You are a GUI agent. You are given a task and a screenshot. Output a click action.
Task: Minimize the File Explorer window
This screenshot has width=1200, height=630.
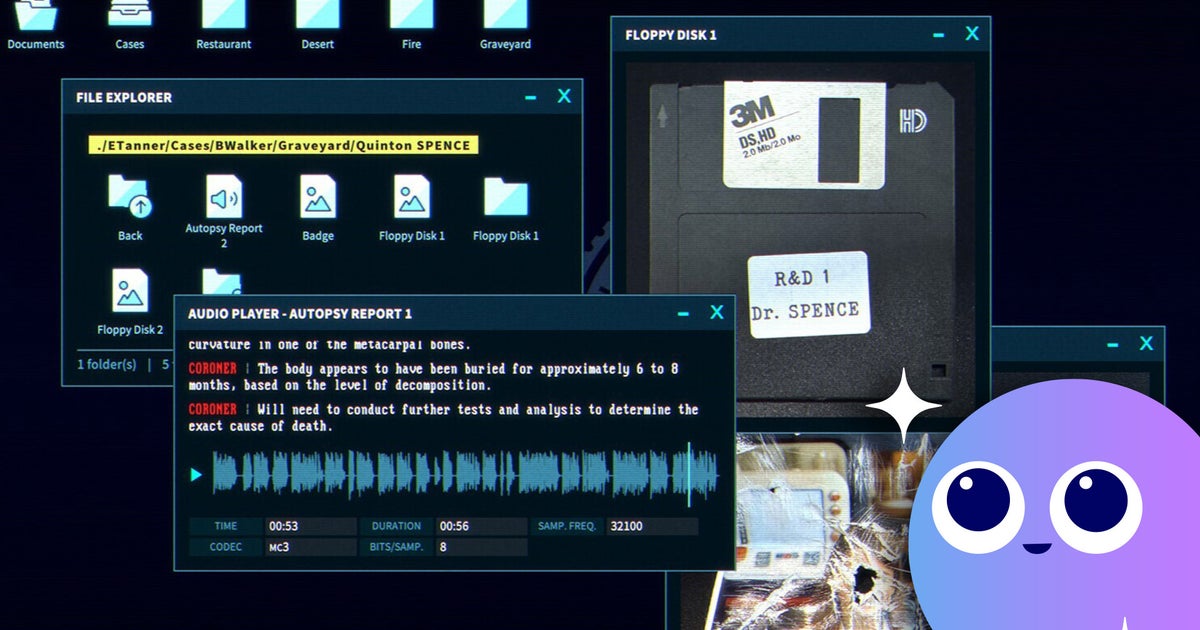pos(530,97)
